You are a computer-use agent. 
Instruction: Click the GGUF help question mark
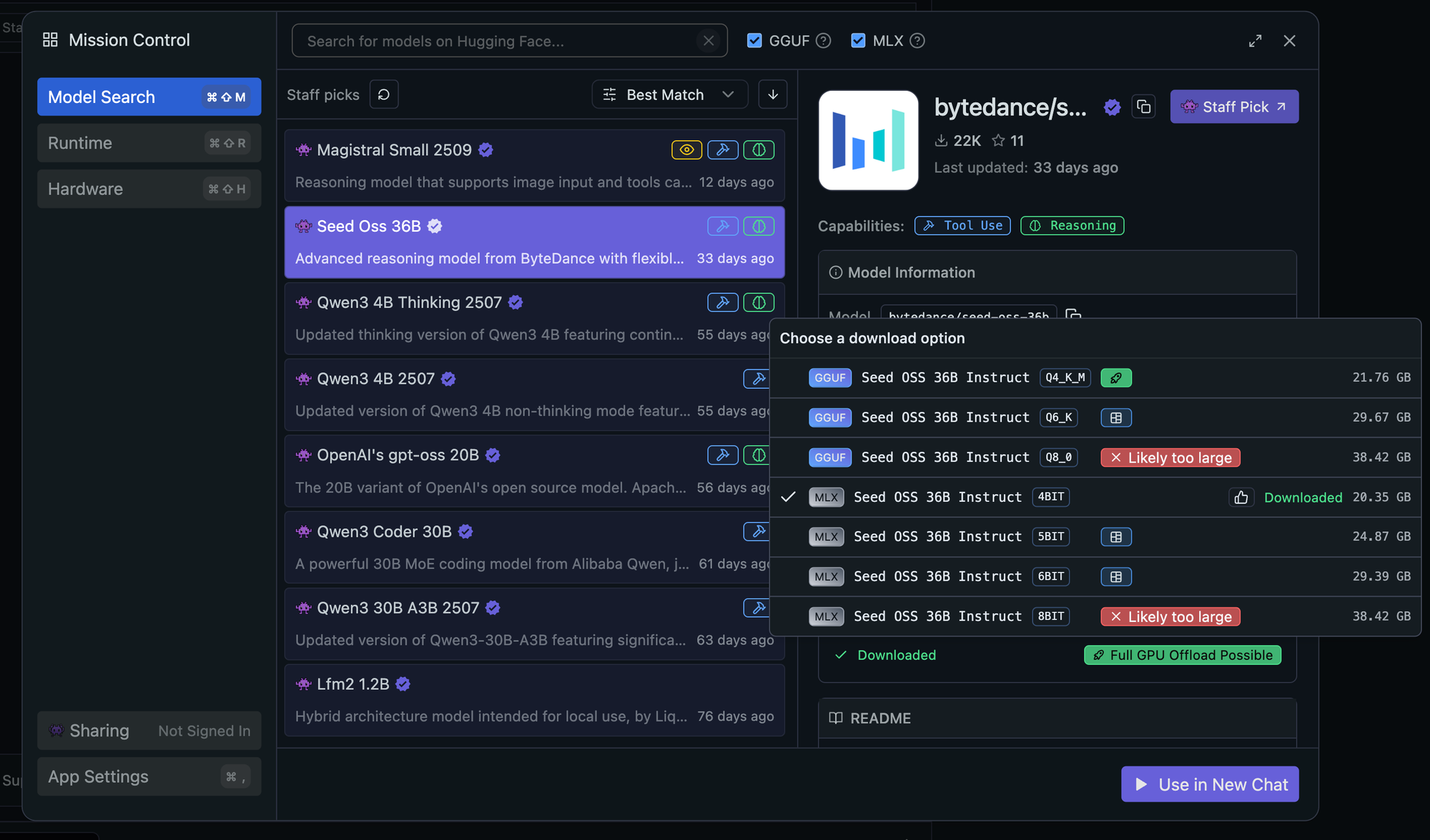pyautogui.click(x=824, y=41)
